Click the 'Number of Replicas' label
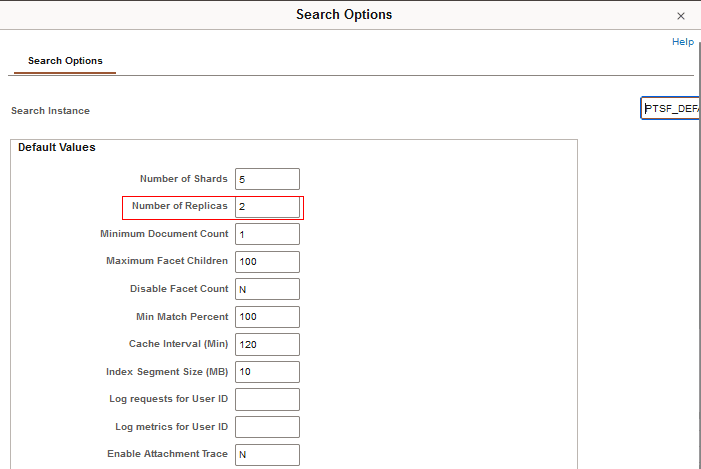Screen dimensions: 701x469 click(x=180, y=206)
